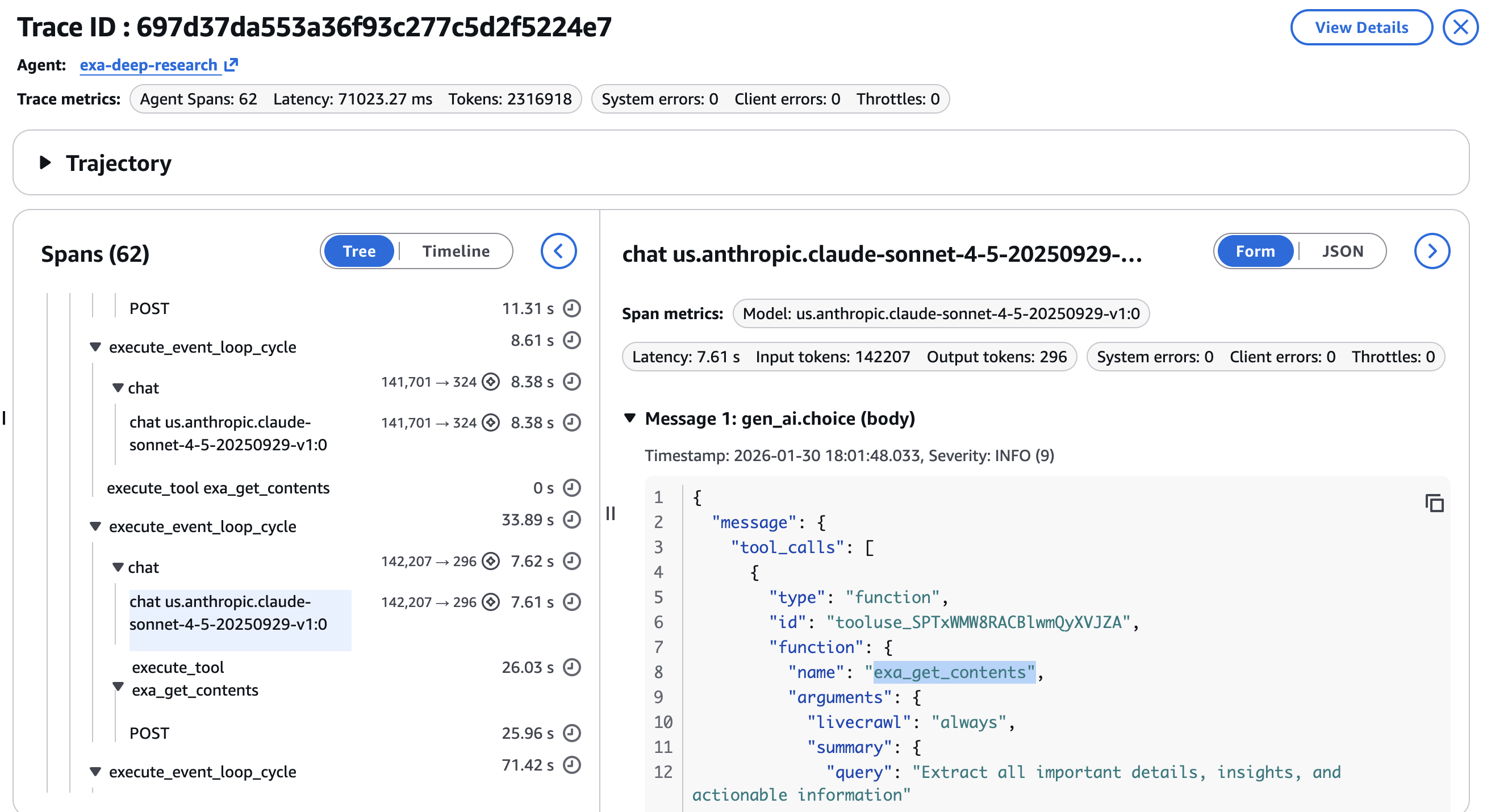The height and width of the screenshot is (812, 1487).
Task: Click clock icon on 8.38 s claude-sonnet row
Action: click(571, 422)
